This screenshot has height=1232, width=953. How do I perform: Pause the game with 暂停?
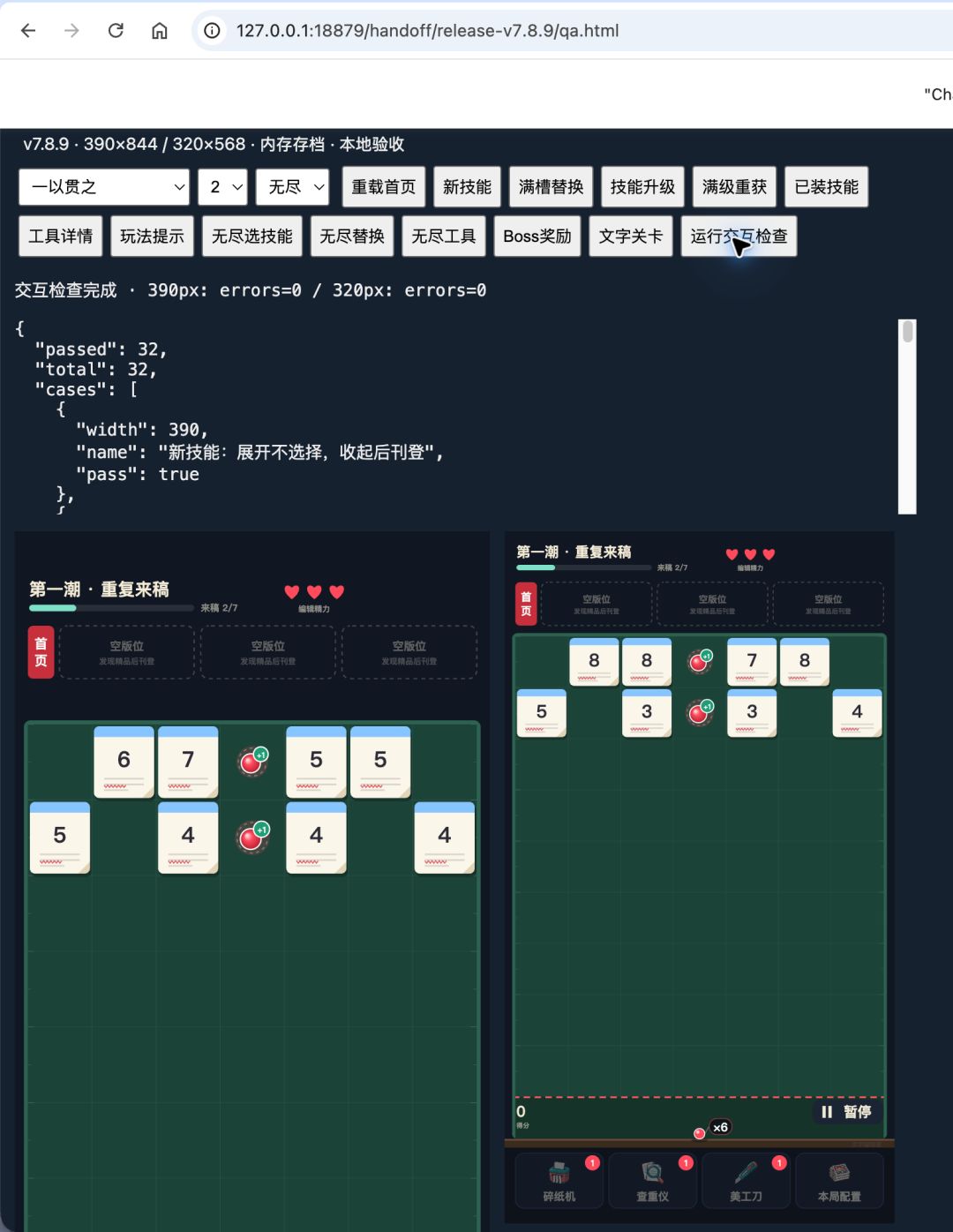tap(846, 1112)
